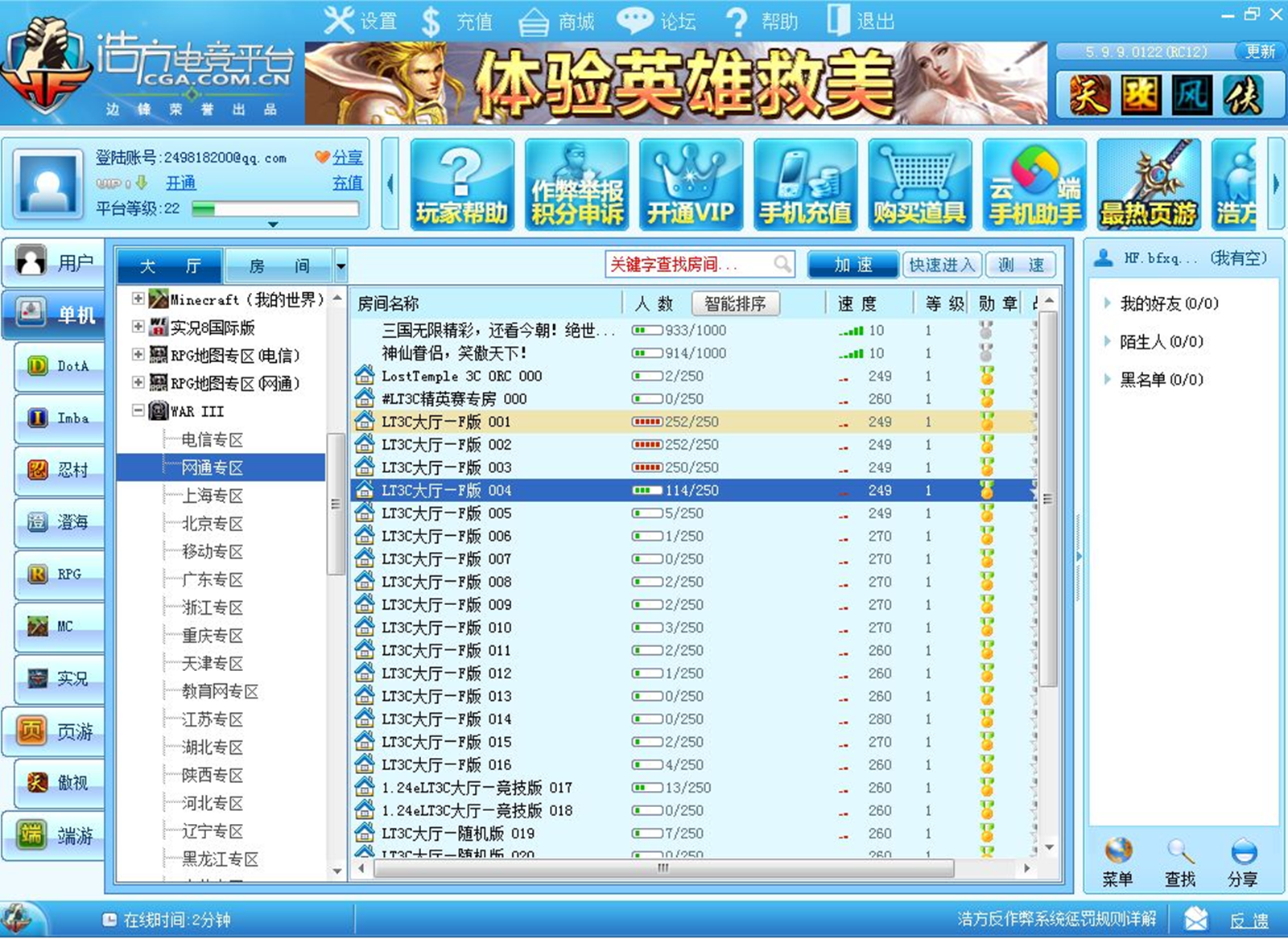Open 开通VIP promotion icon

point(691,183)
